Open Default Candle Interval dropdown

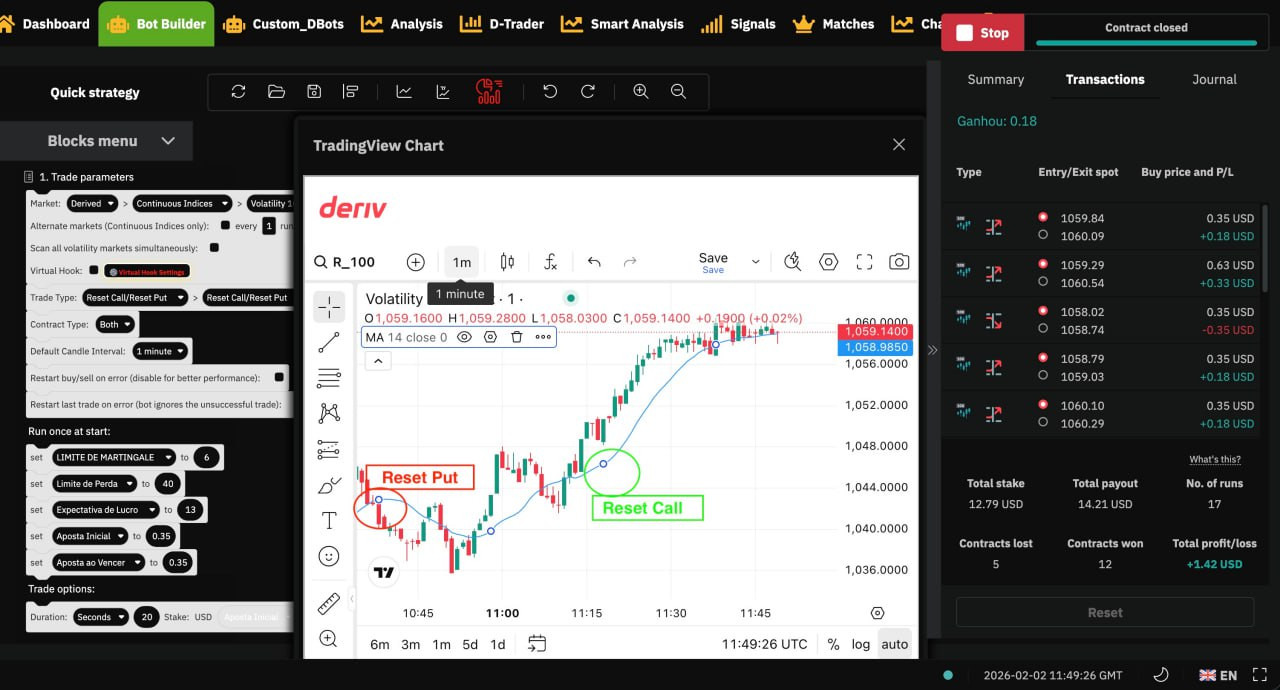pos(159,351)
